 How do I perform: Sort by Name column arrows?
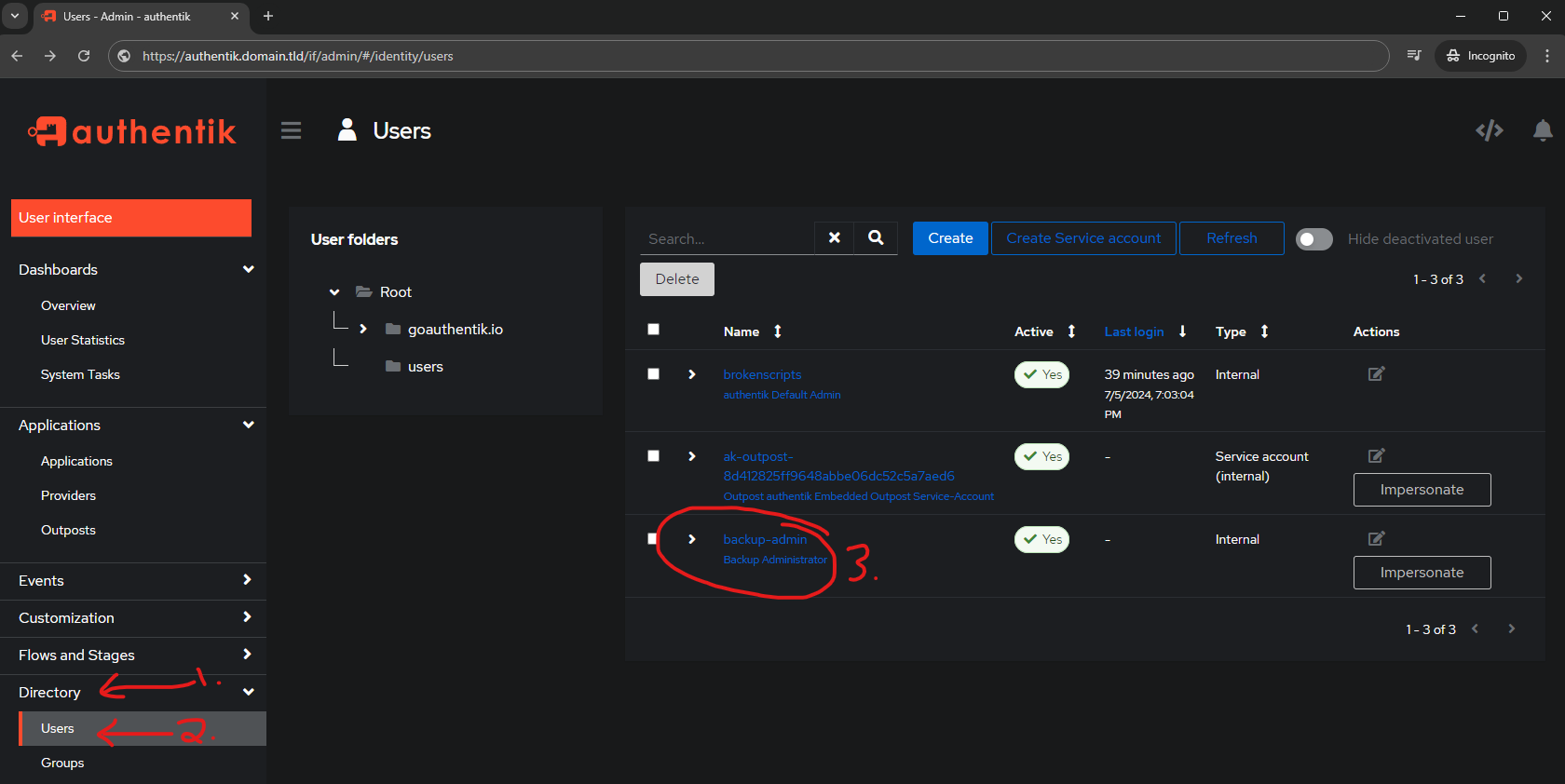(x=778, y=331)
